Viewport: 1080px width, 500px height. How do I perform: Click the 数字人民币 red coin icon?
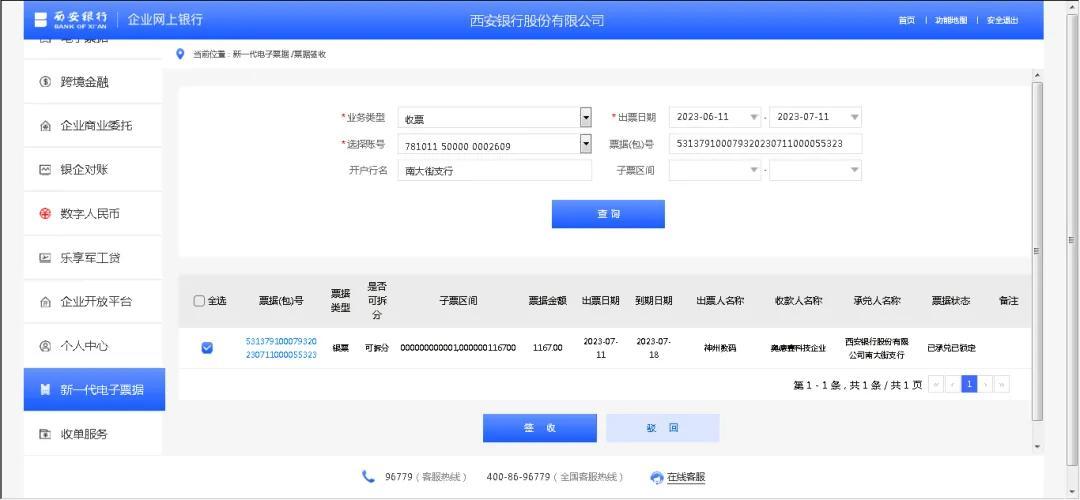(45, 214)
